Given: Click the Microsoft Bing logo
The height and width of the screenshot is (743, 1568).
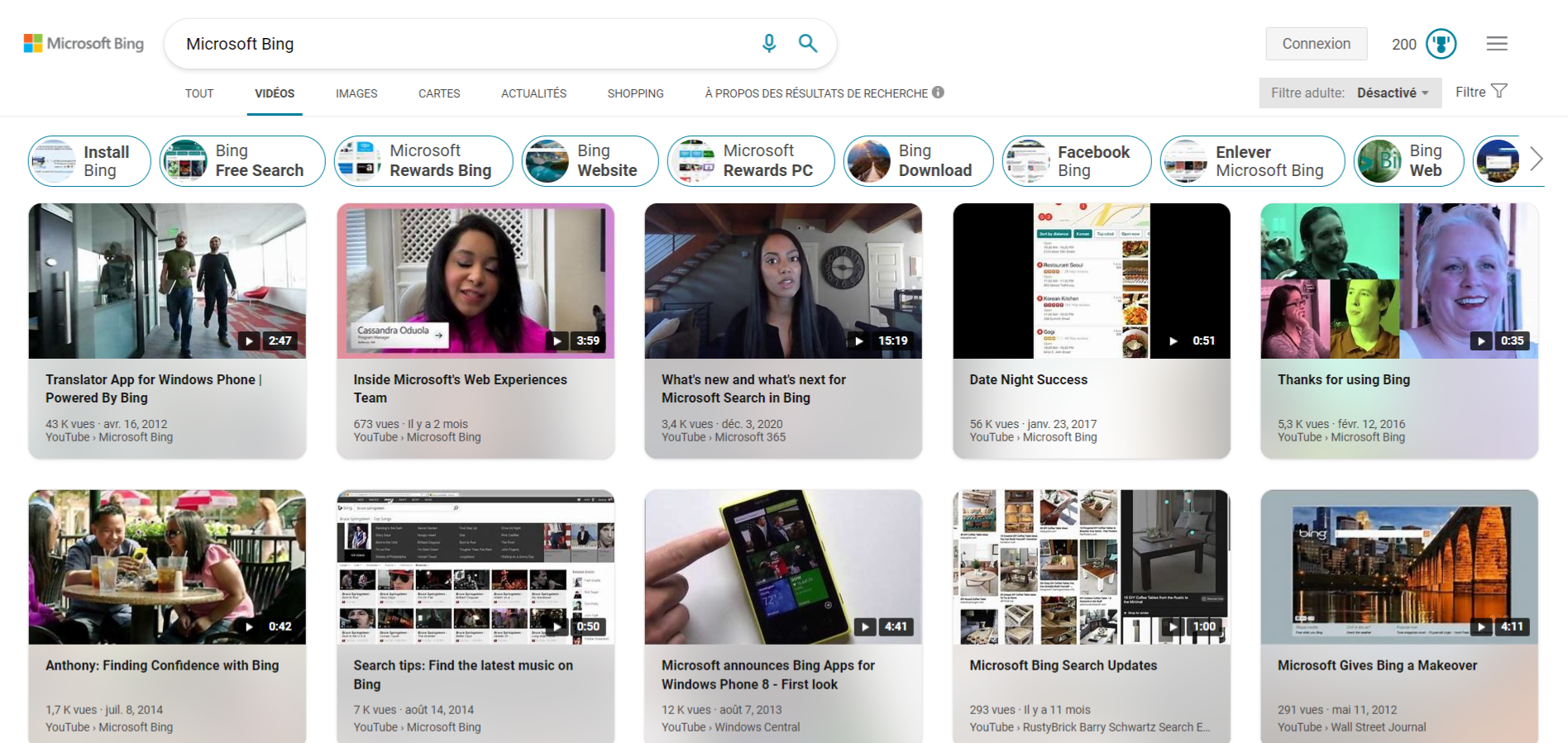Looking at the screenshot, I should 84,43.
